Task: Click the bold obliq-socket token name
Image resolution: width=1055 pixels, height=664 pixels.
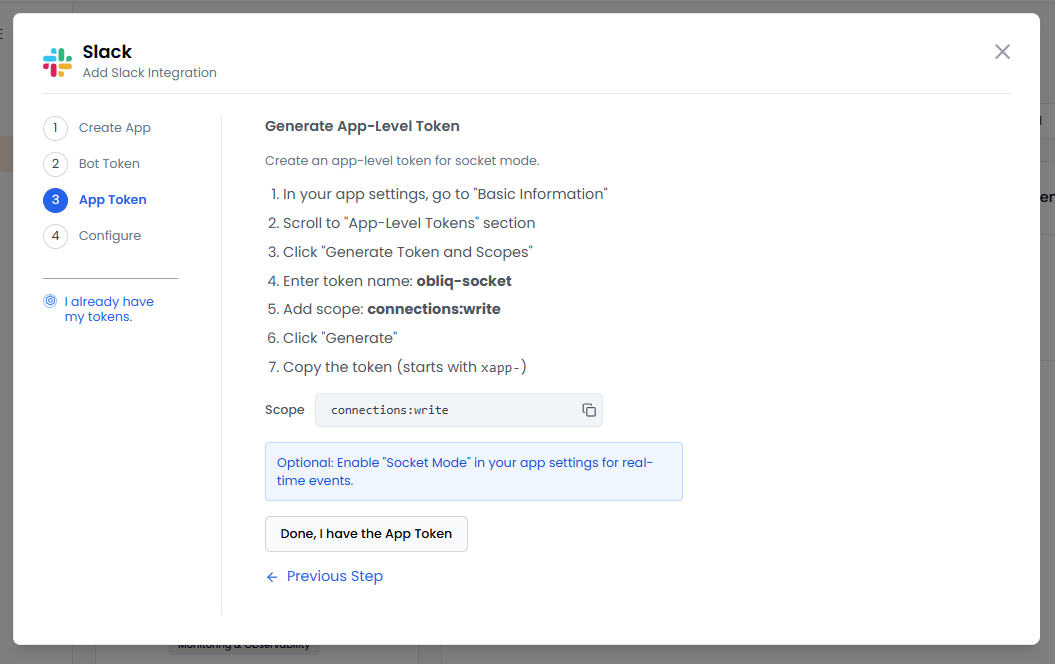Action: (464, 281)
